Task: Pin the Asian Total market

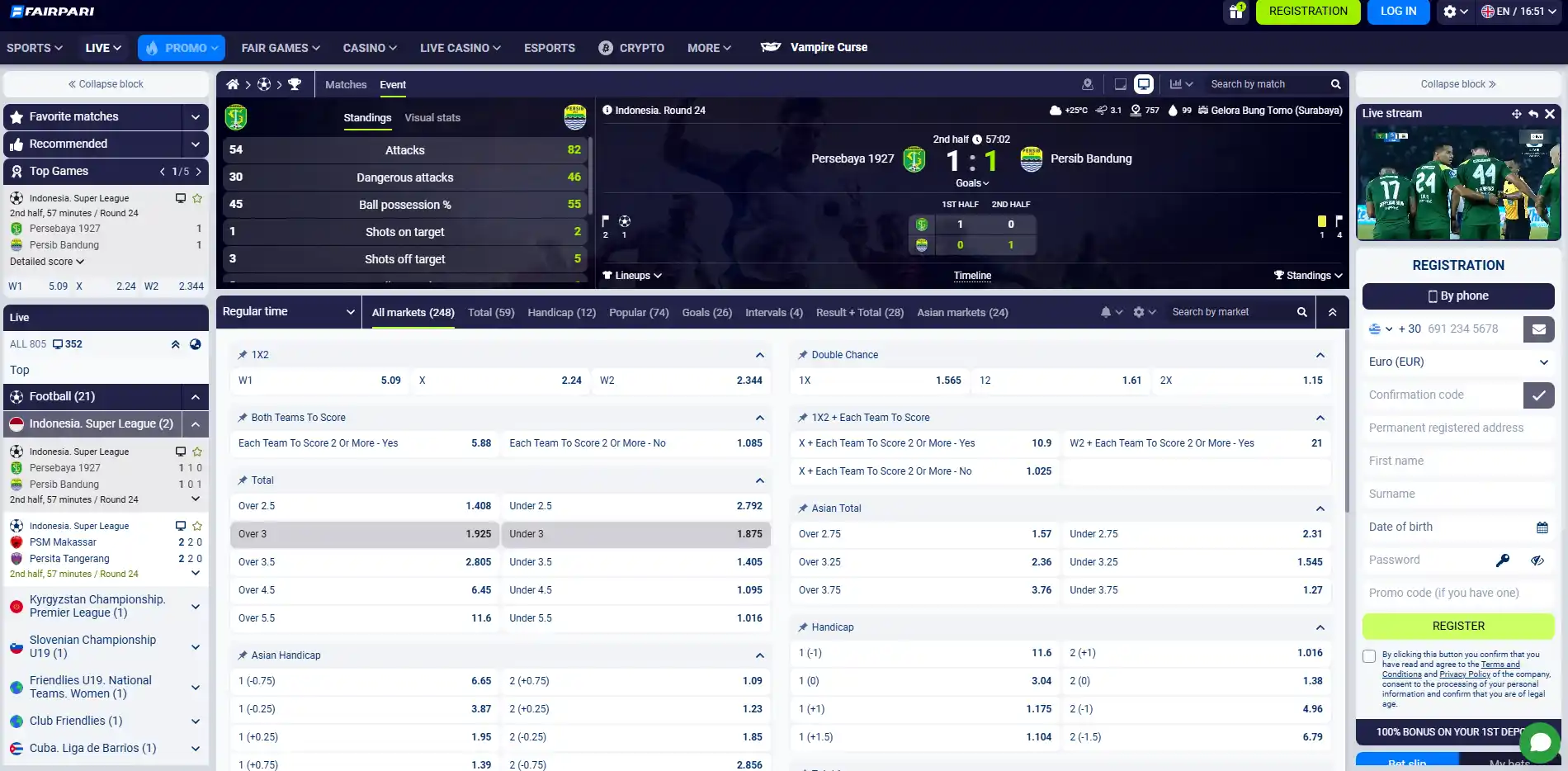Action: click(x=803, y=508)
